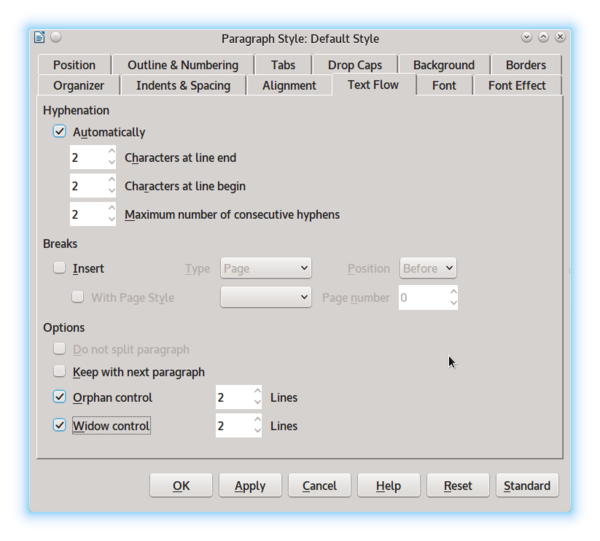Increase Widow control lines
This screenshot has width=600, height=541.
(x=258, y=419)
